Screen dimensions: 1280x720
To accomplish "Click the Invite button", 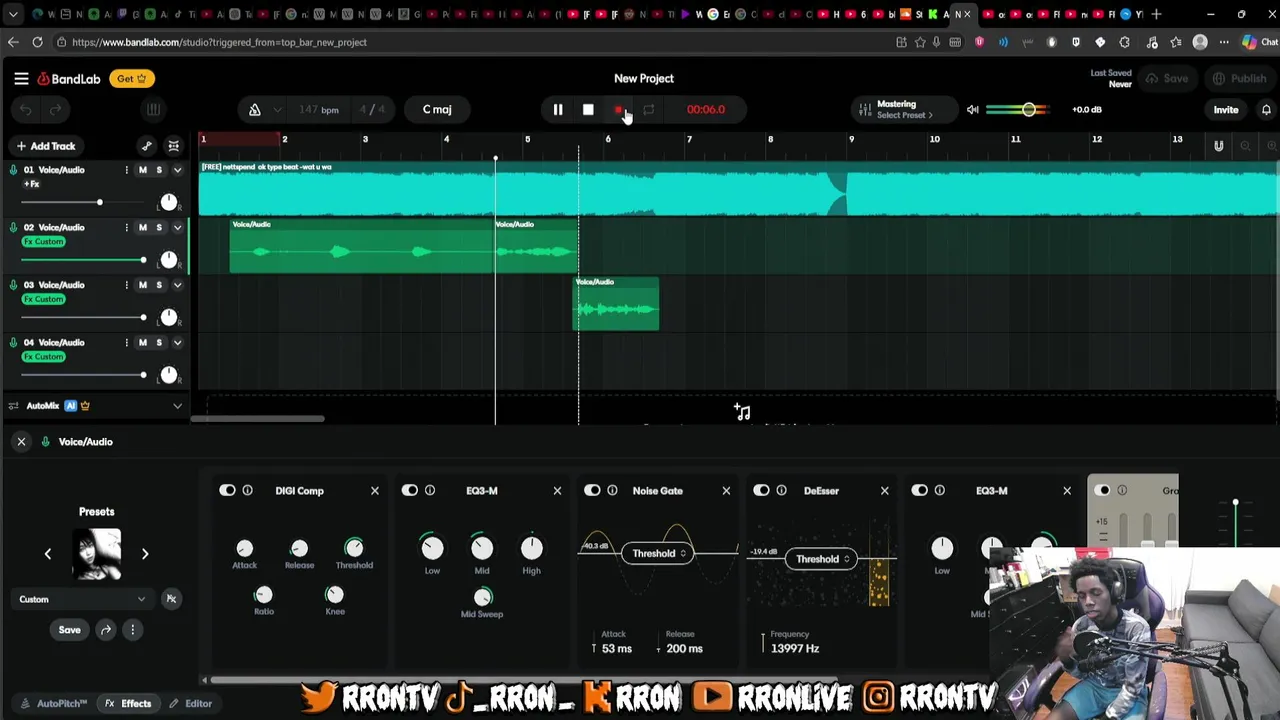I will pyautogui.click(x=1225, y=110).
